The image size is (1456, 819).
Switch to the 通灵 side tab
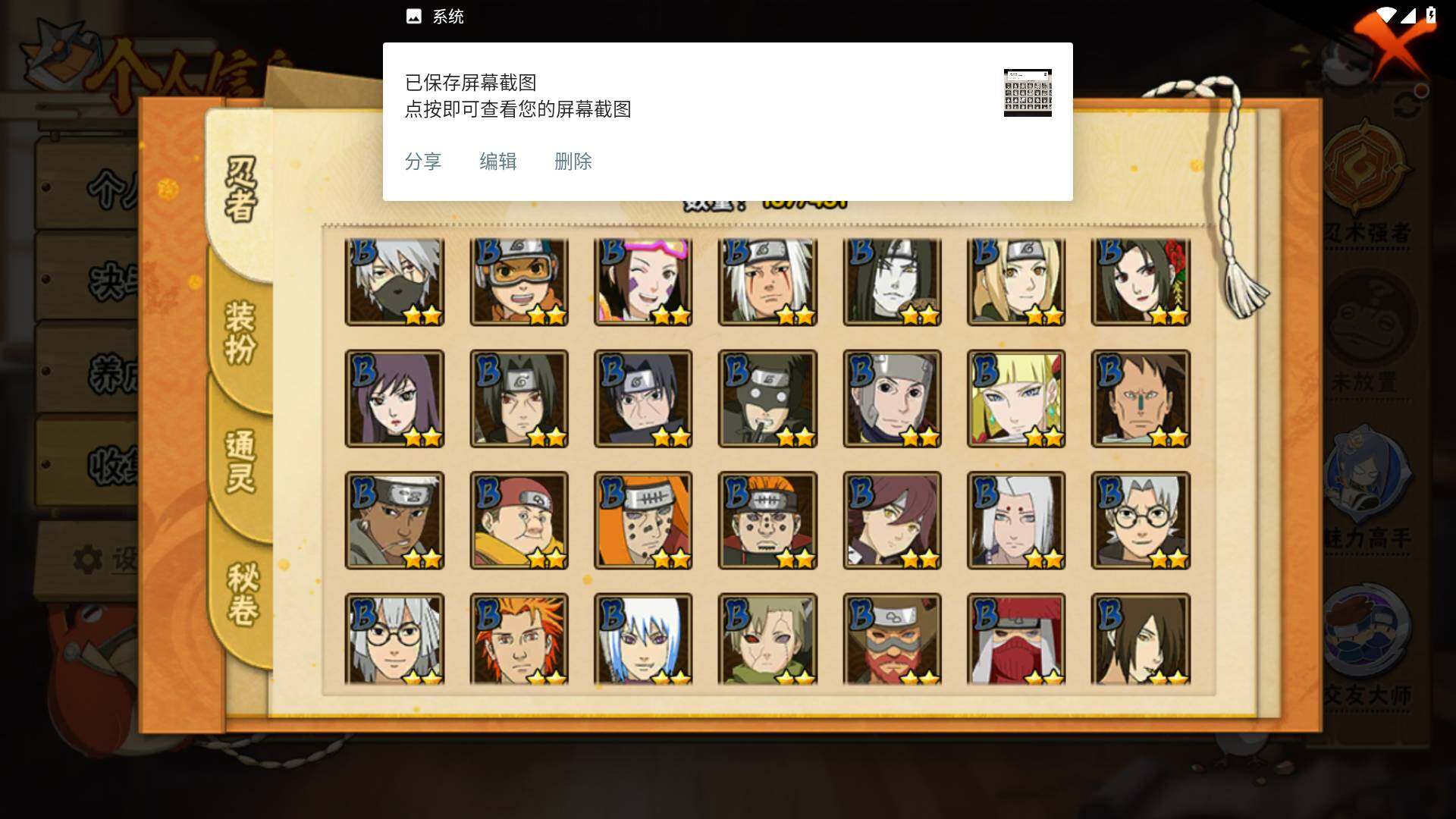tap(241, 461)
